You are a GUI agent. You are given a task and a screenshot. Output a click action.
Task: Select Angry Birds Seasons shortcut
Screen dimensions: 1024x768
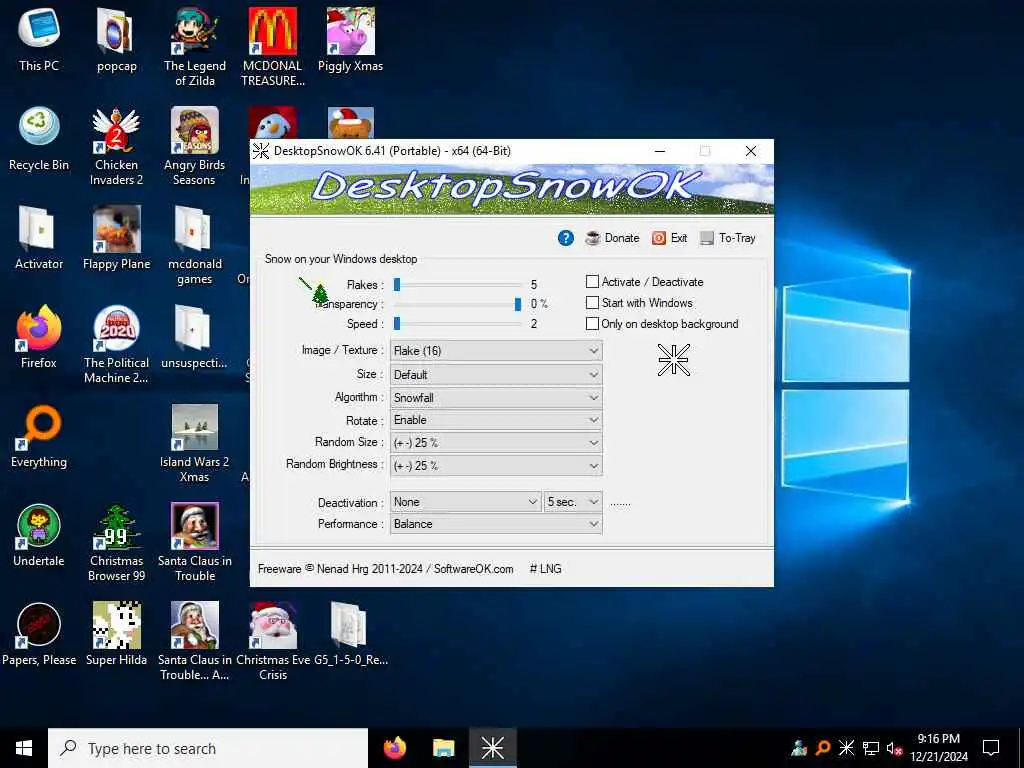[x=195, y=146]
